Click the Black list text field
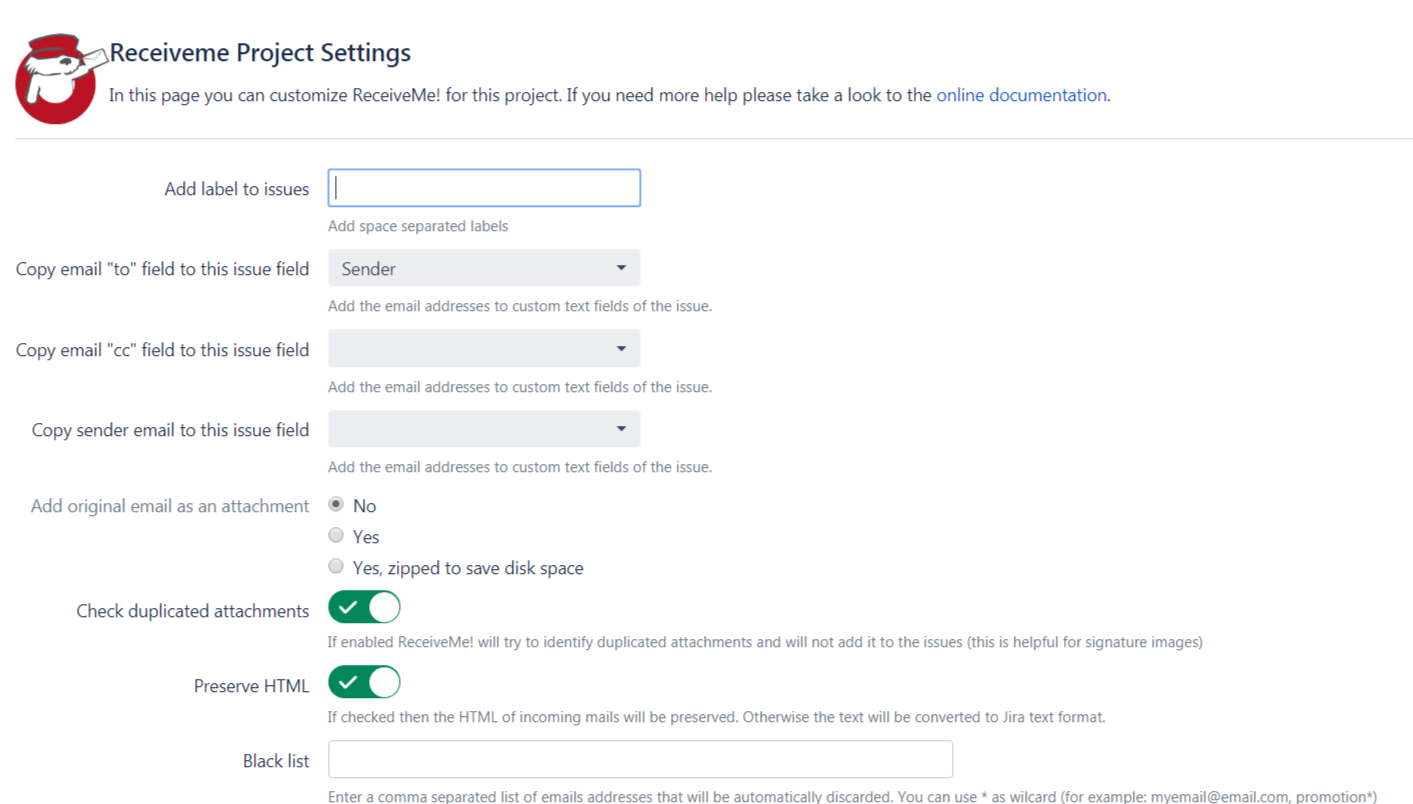The height and width of the screenshot is (804, 1413). pyautogui.click(x=640, y=760)
